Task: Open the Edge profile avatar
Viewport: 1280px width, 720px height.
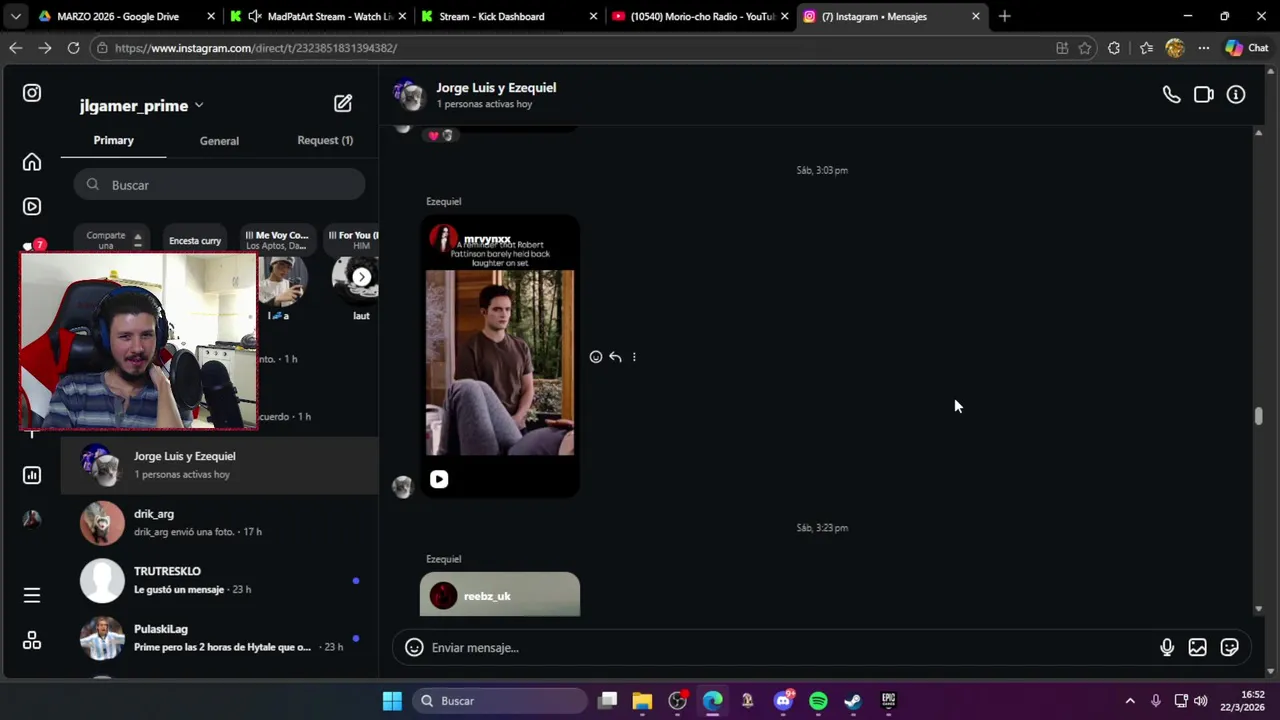Action: (1175, 48)
